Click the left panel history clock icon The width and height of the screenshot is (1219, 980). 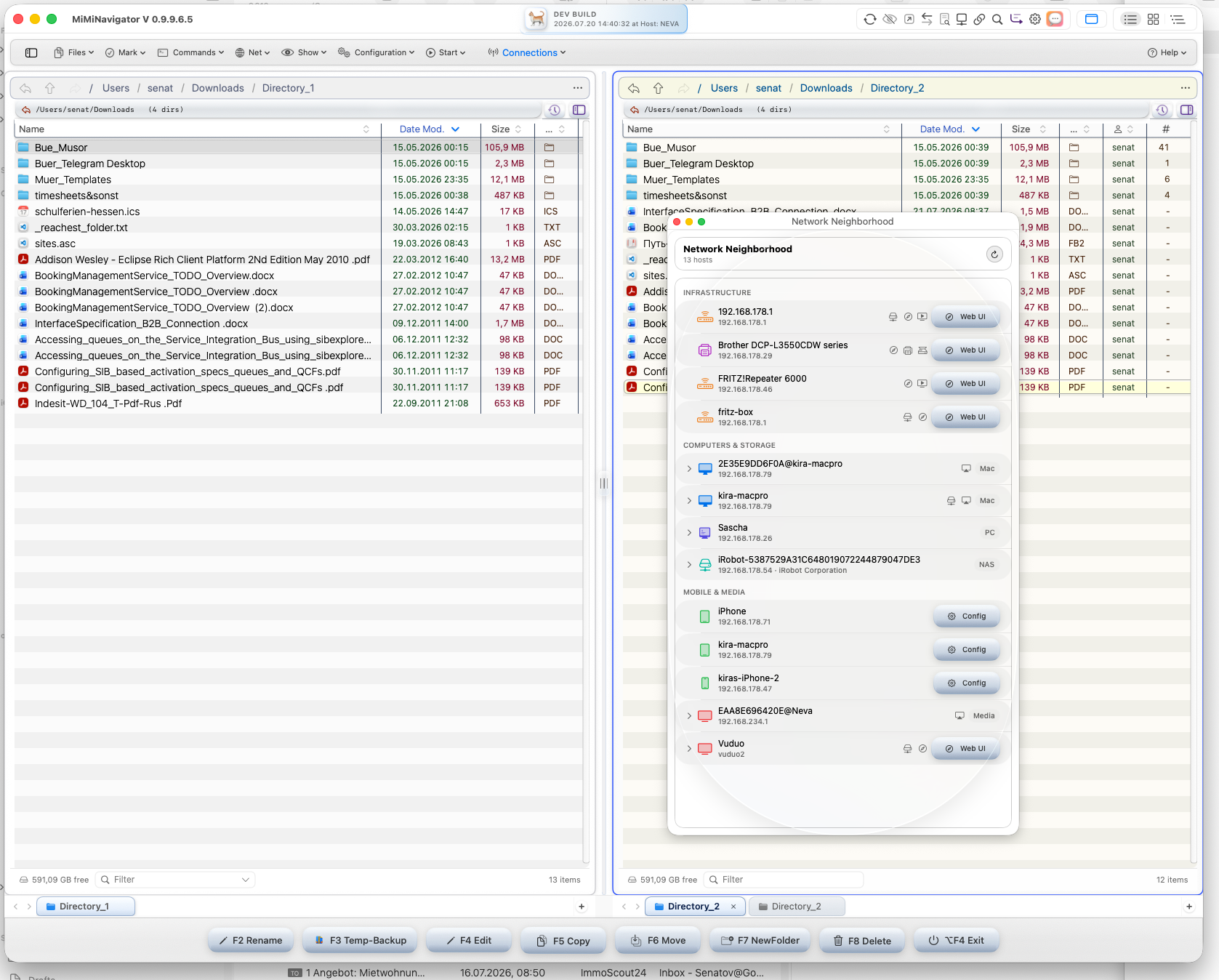click(555, 110)
